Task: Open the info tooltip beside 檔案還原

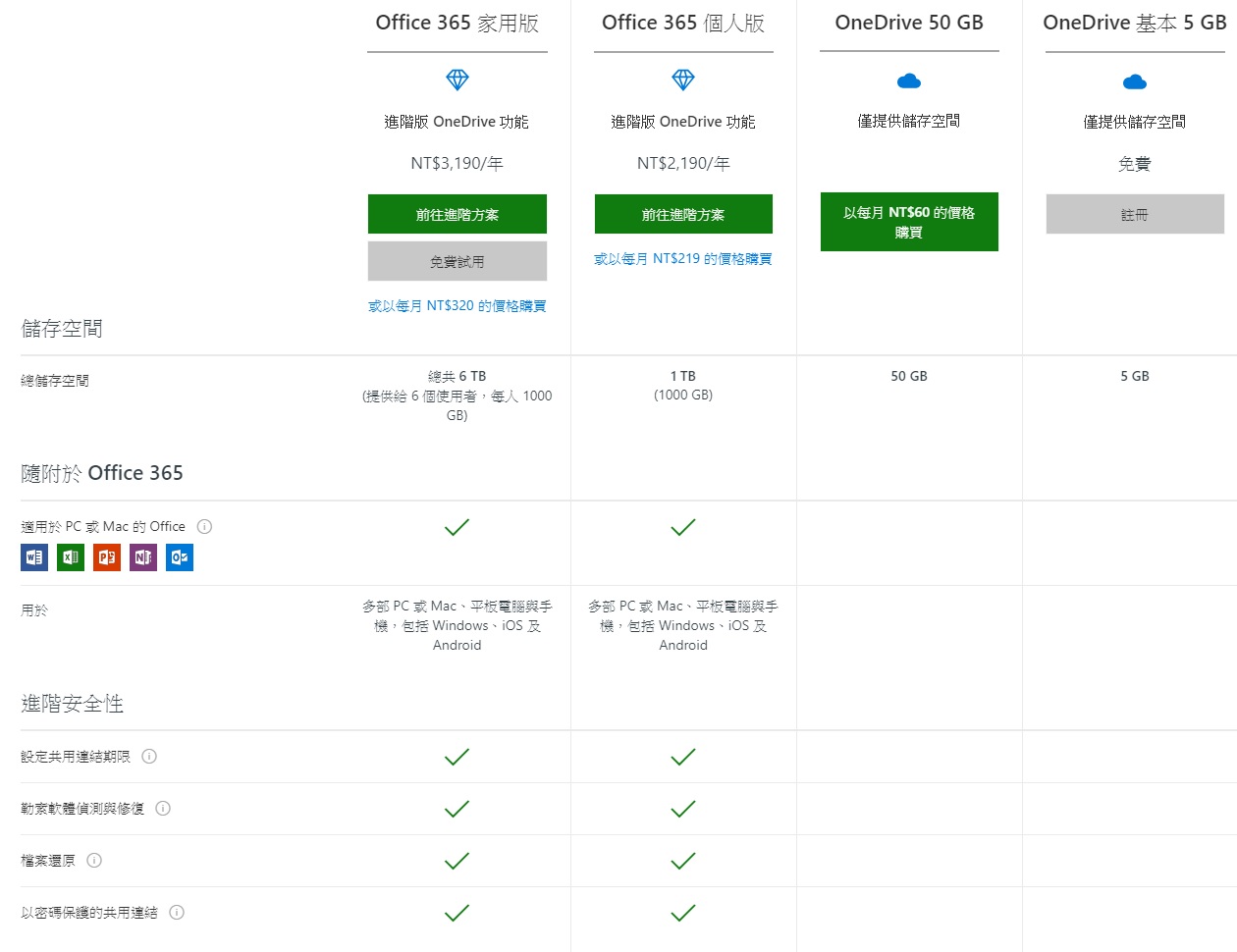Action: click(94, 860)
